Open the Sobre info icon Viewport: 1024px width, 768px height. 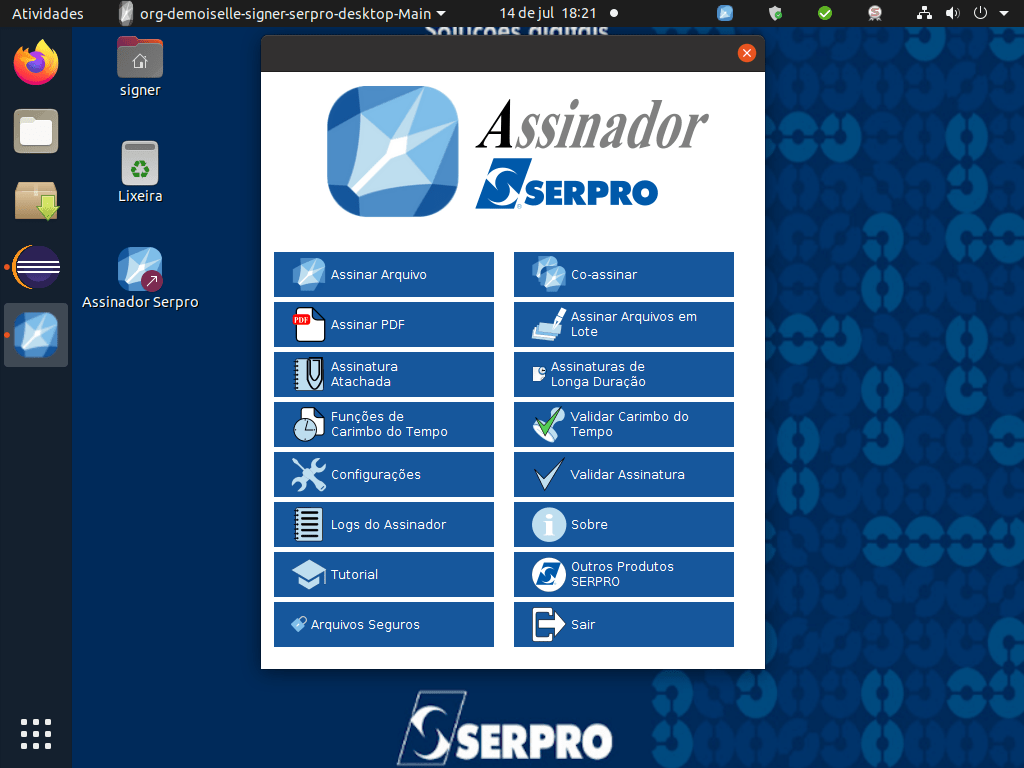[548, 524]
